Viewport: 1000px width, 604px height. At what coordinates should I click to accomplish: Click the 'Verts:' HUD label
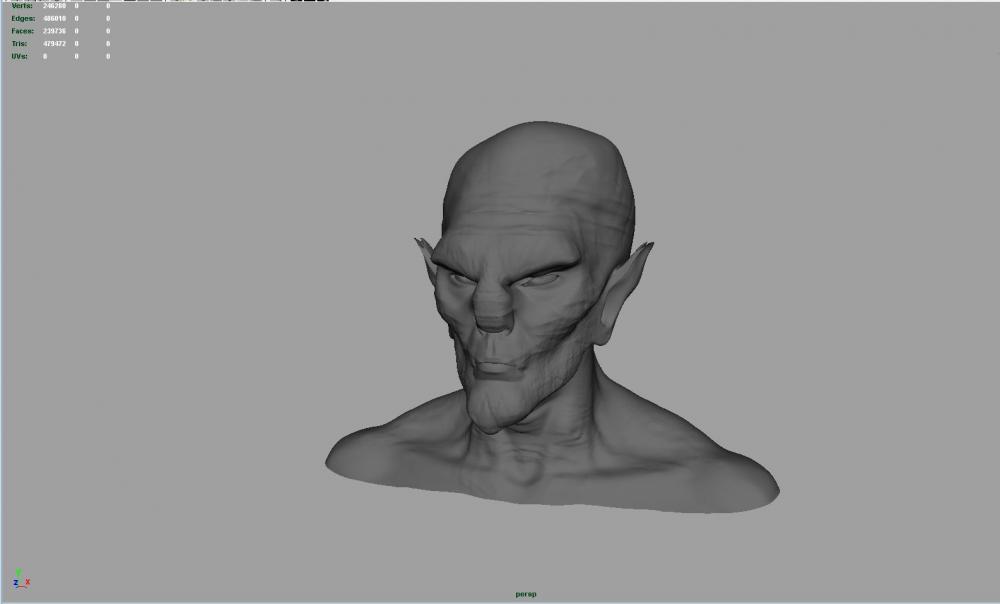click(22, 6)
